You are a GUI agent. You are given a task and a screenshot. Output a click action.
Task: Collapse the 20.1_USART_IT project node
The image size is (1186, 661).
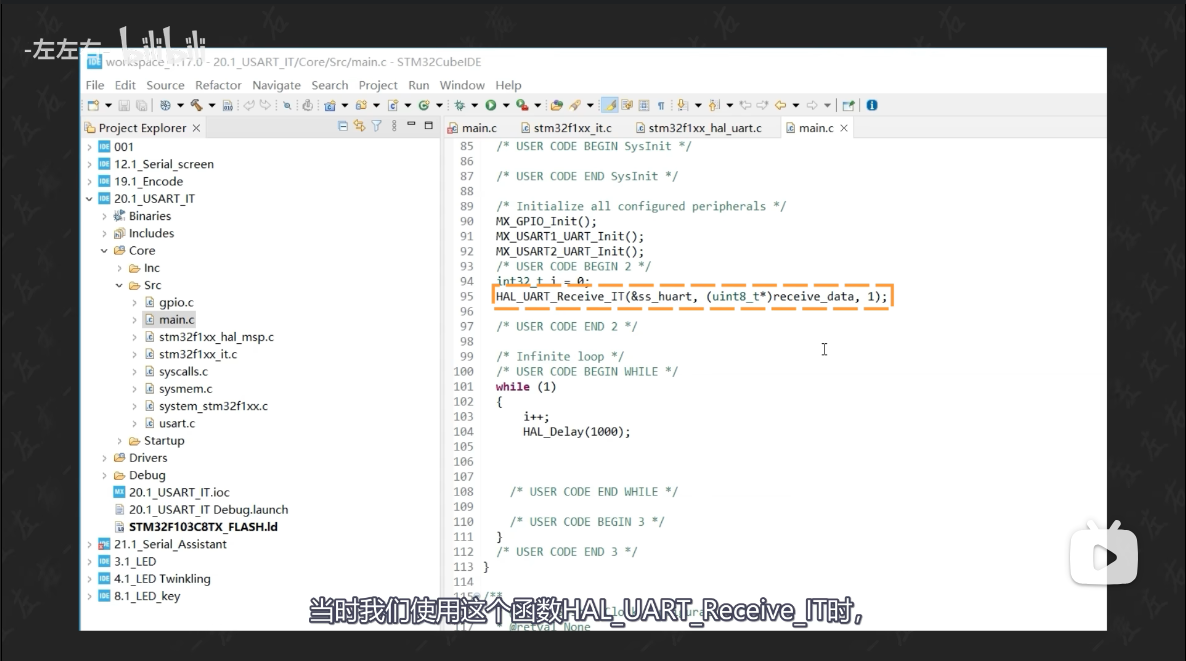coord(90,199)
